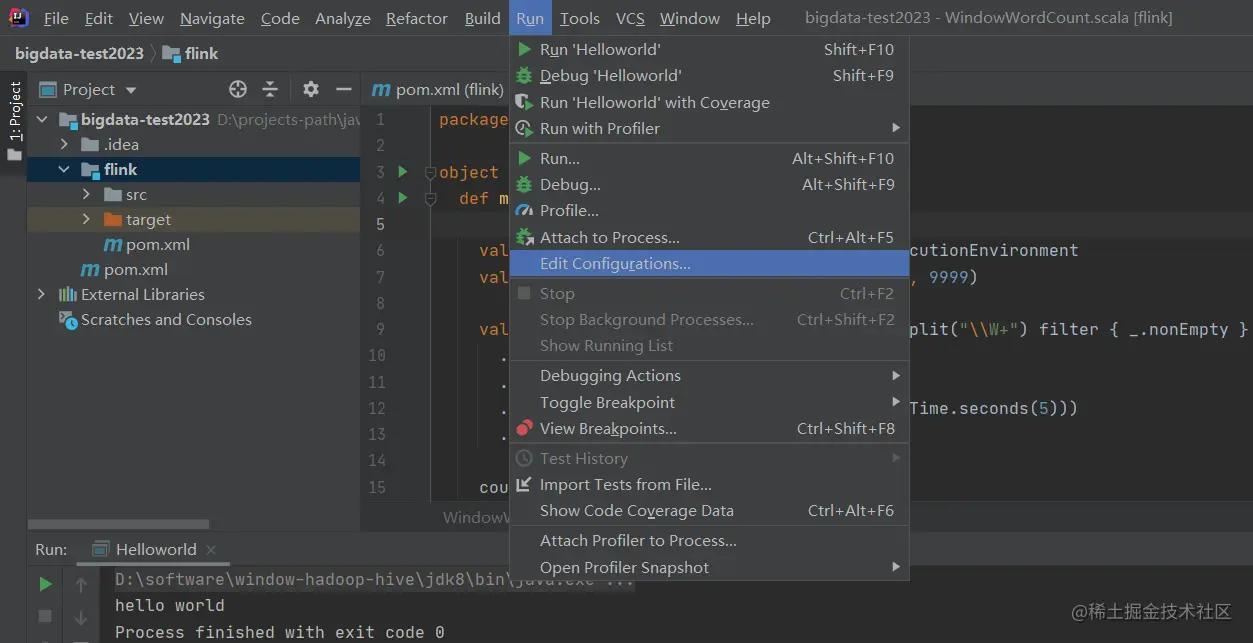Open Project view dropdown
The image size is (1253, 643).
coord(88,89)
